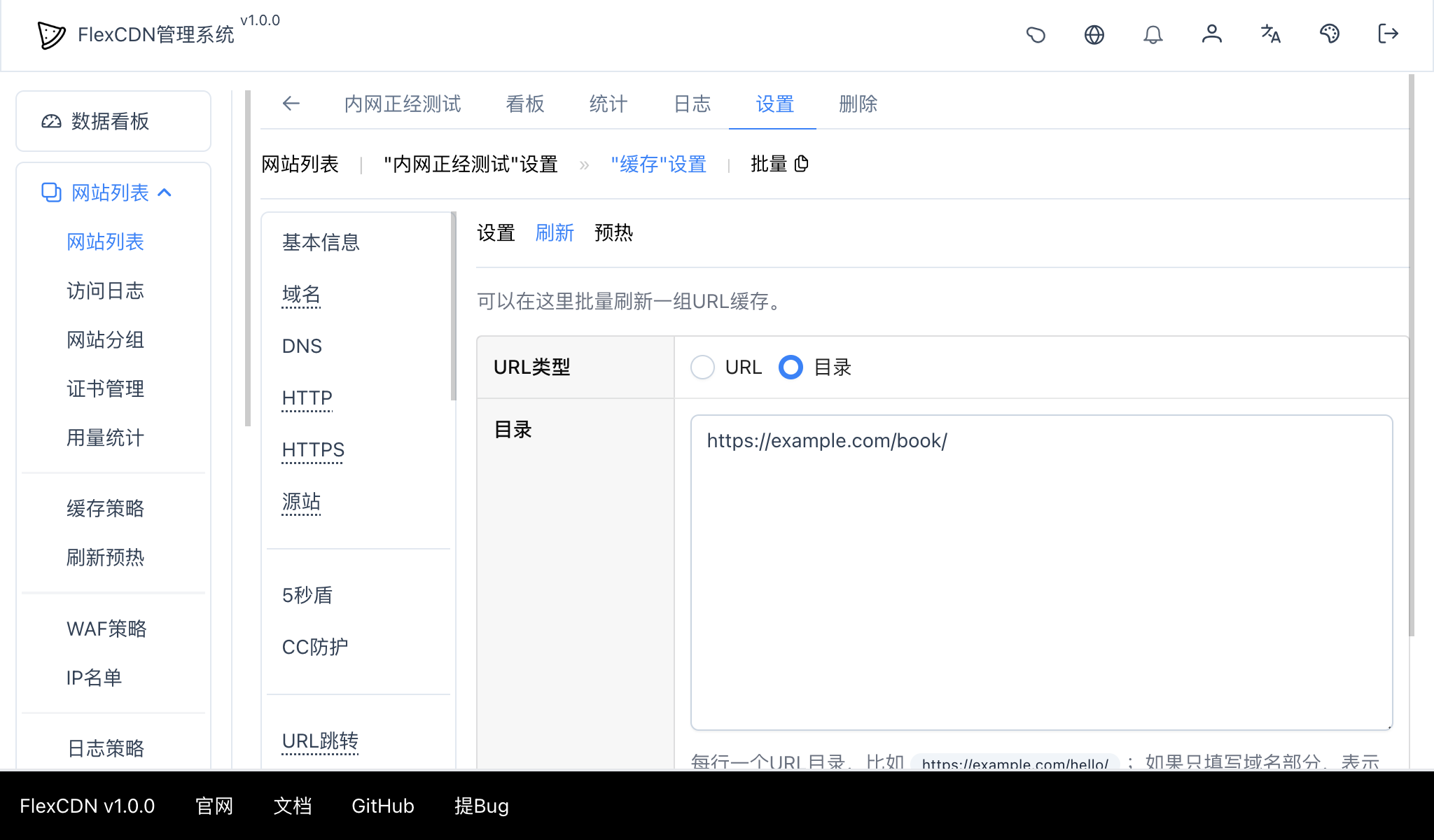Image resolution: width=1434 pixels, height=840 pixels.
Task: Log out using the logout icon
Action: click(1387, 34)
